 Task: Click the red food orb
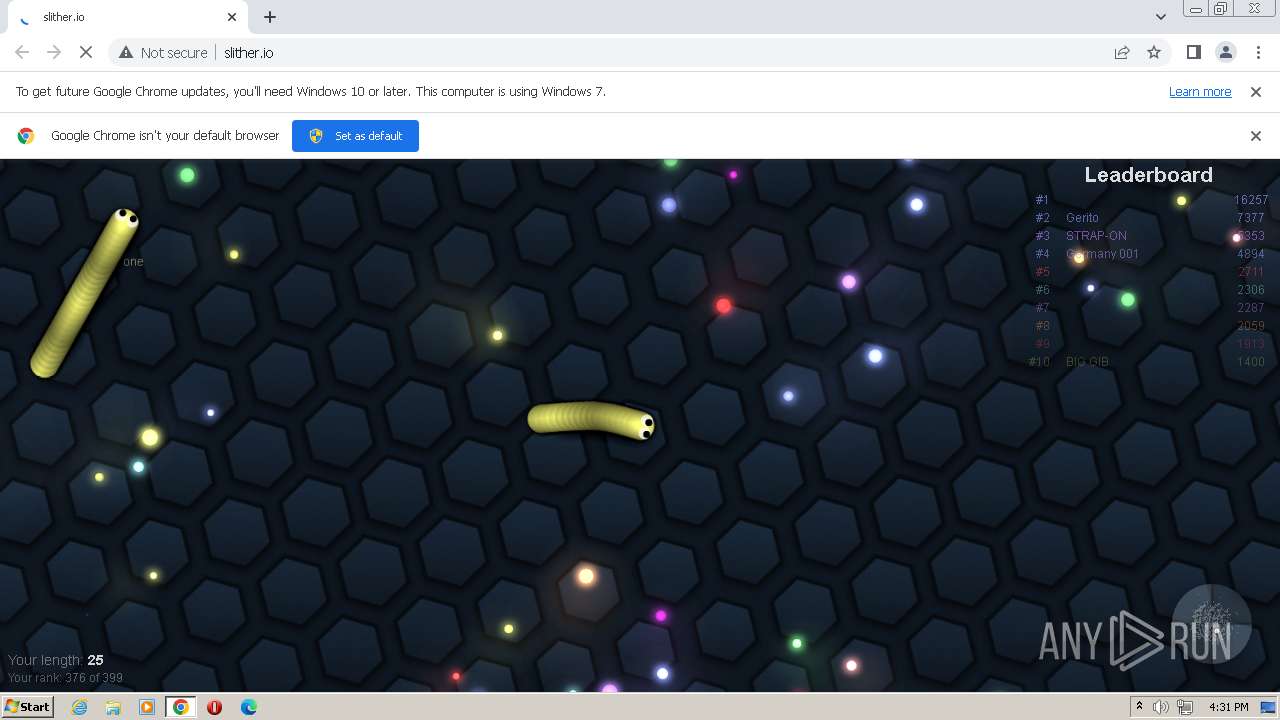(x=723, y=306)
